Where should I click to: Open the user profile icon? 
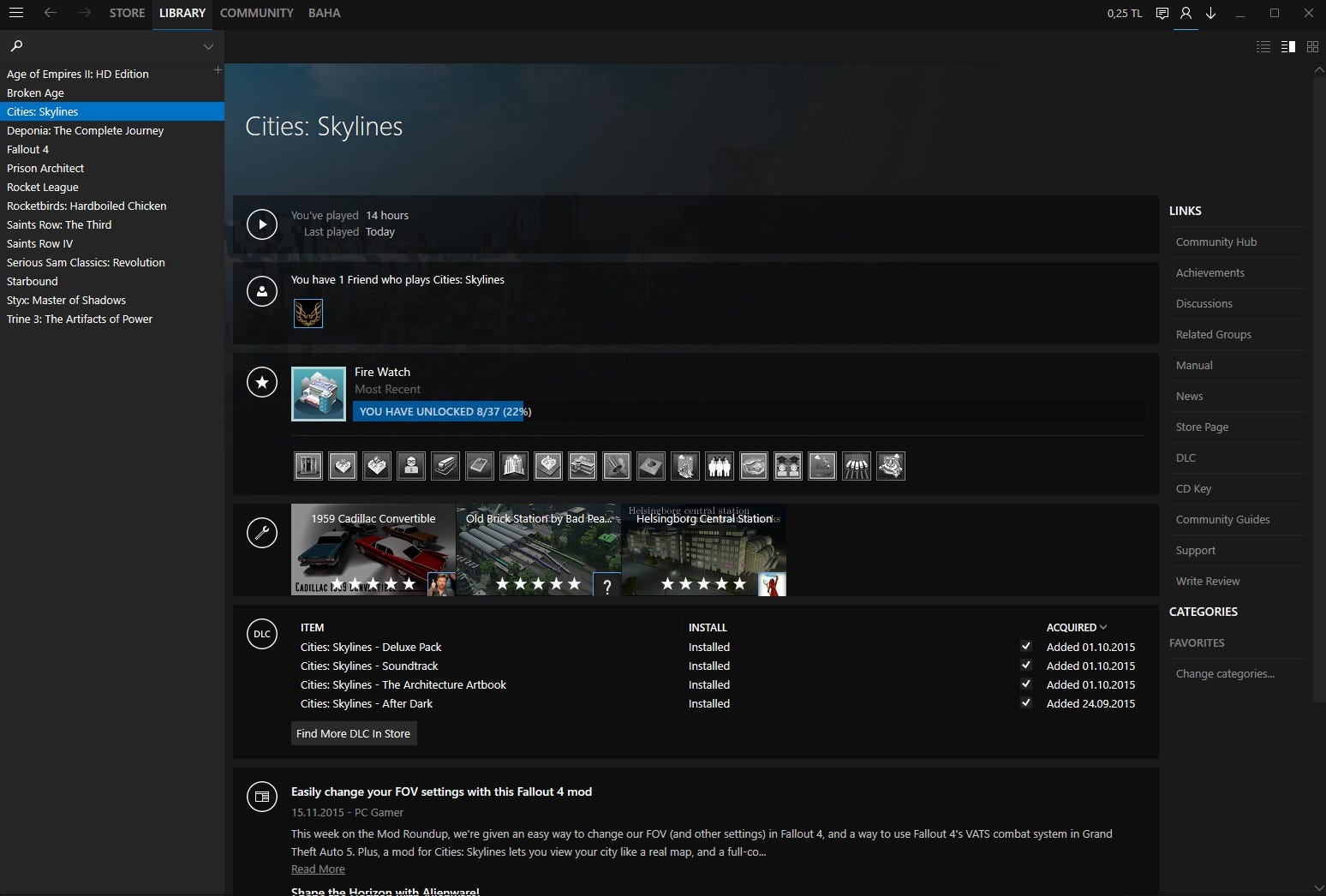[x=1186, y=13]
